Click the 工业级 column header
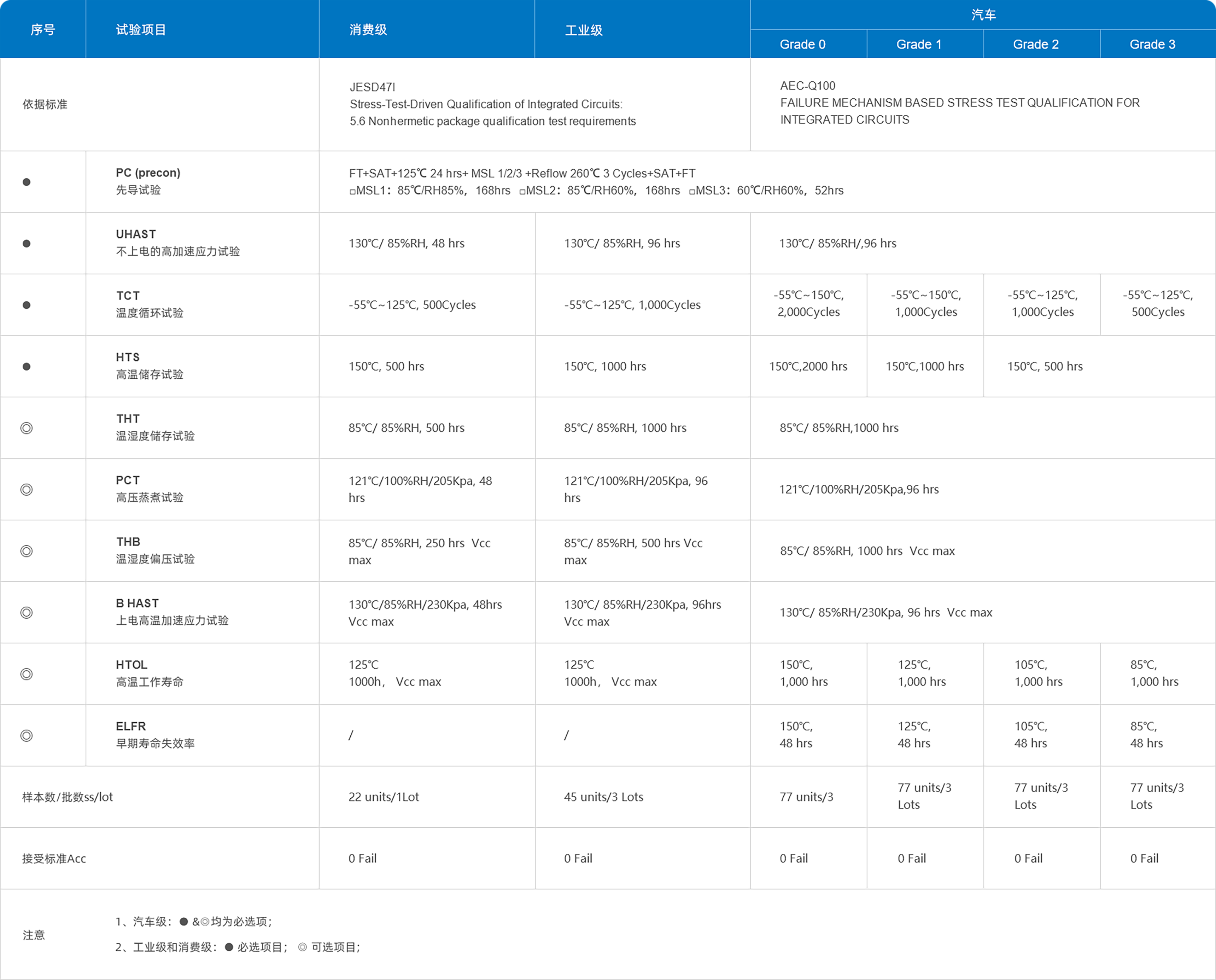 pyautogui.click(x=584, y=30)
